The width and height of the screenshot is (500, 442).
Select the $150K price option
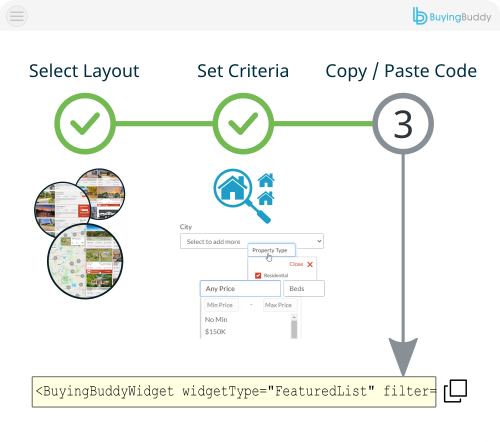[215, 332]
